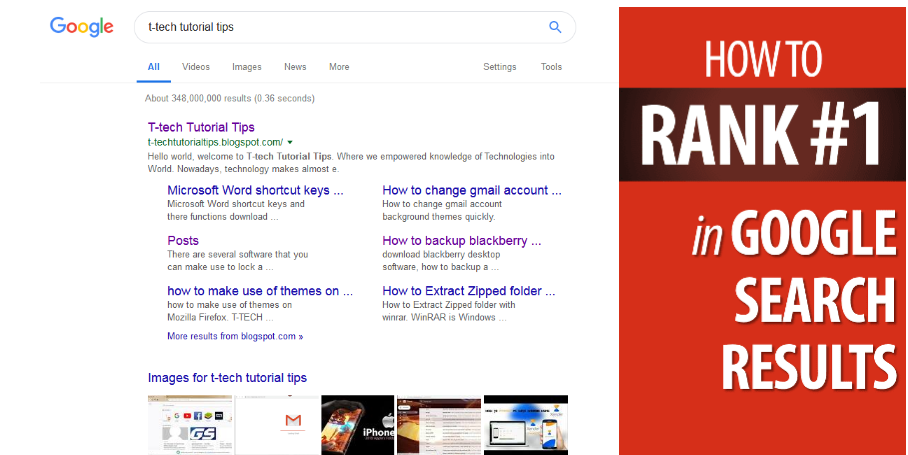
Task: Open How to Extract Zipped folder link
Action: pos(468,291)
